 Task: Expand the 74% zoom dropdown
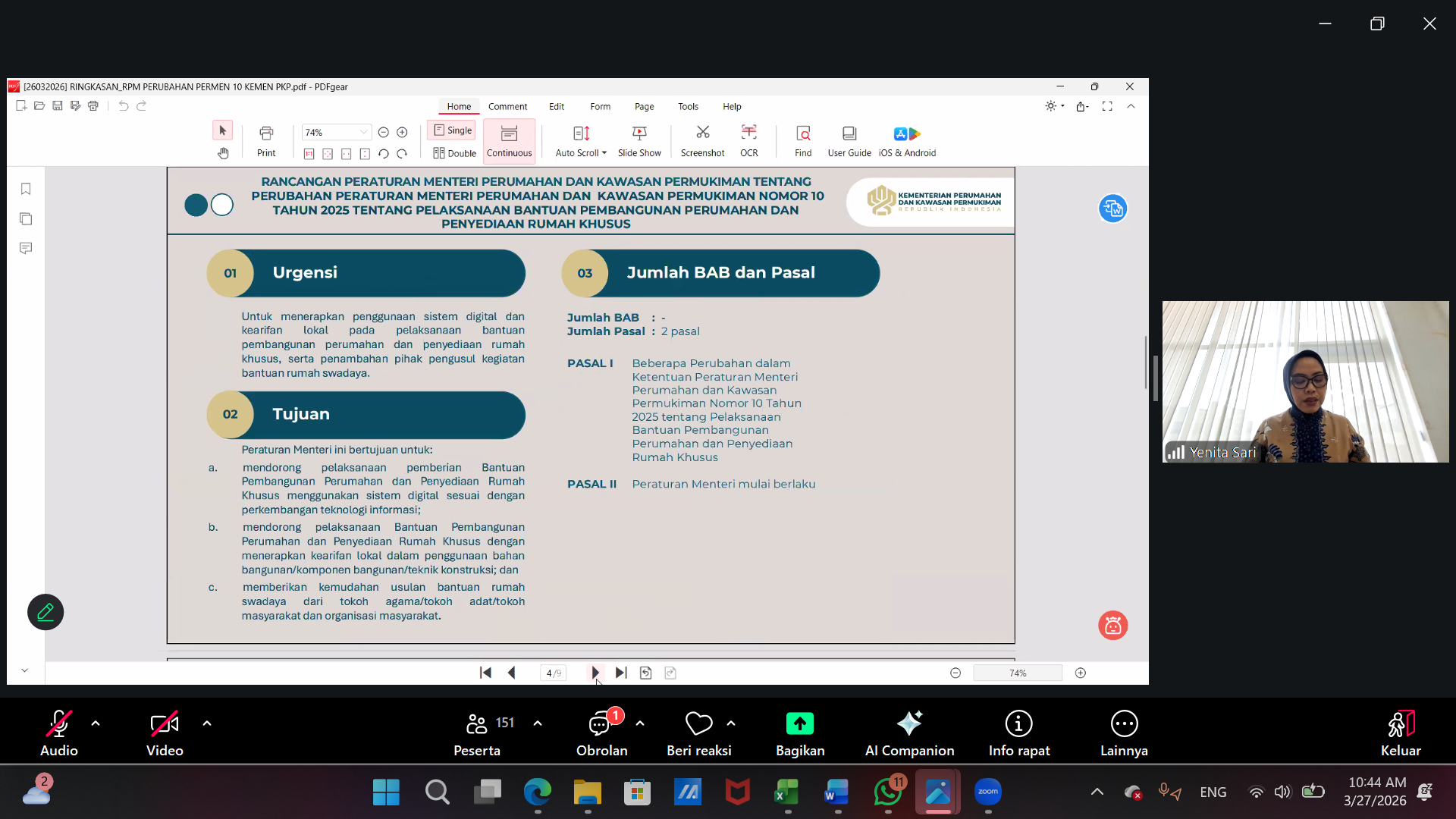coord(364,133)
